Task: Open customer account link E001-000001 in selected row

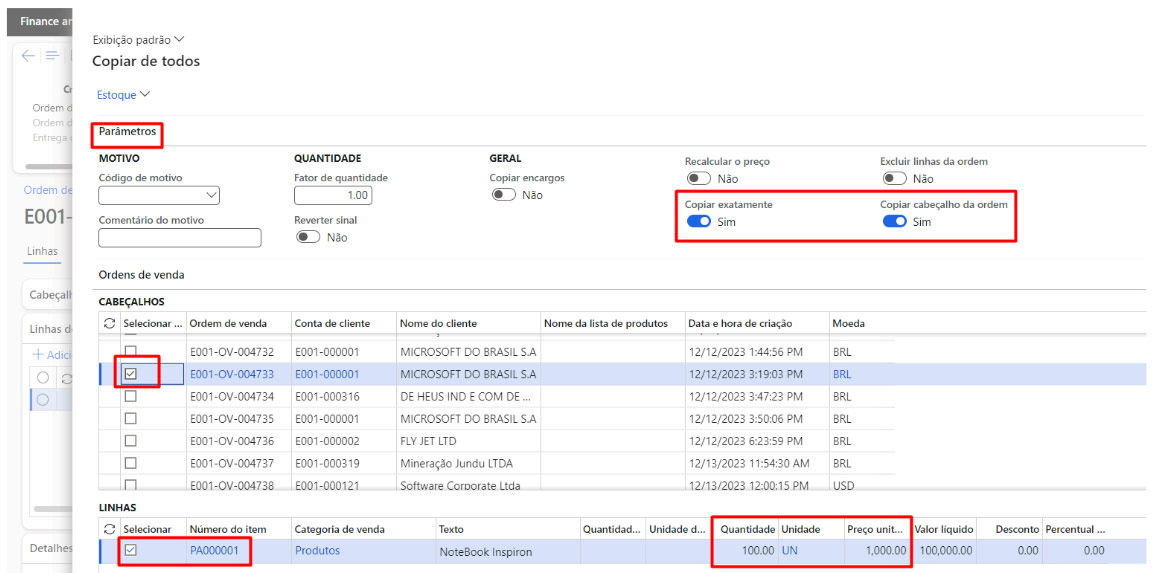Action: [x=326, y=374]
